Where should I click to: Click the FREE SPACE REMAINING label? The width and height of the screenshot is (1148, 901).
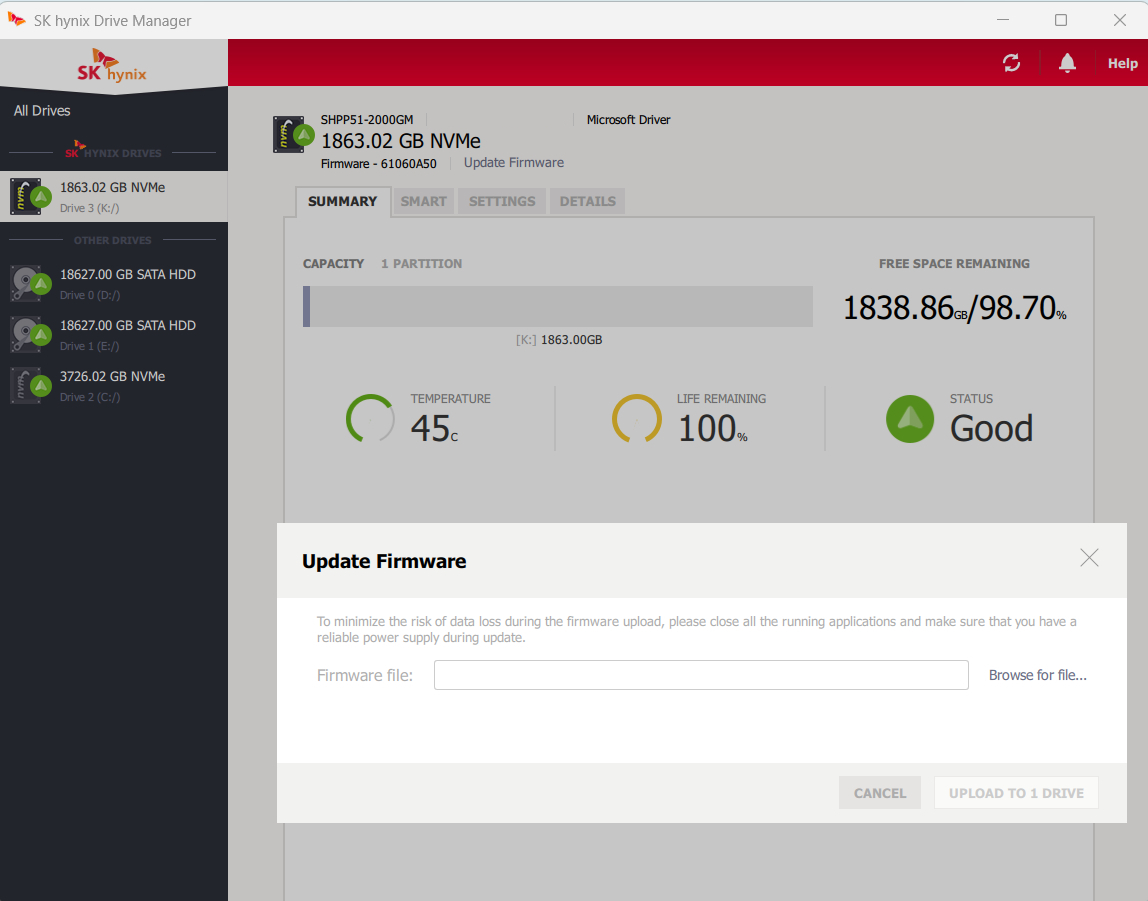954,263
